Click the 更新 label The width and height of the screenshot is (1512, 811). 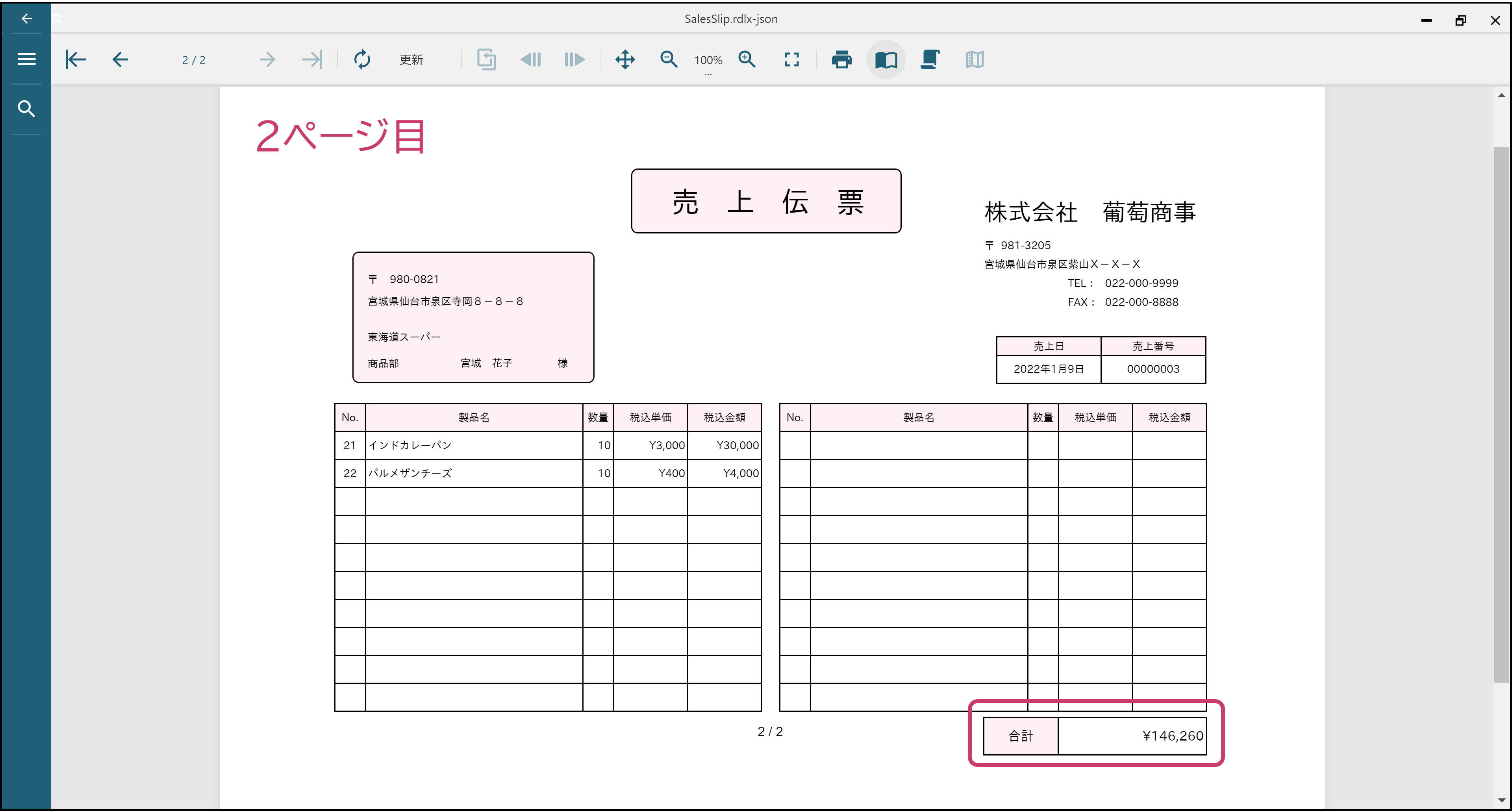click(x=411, y=60)
